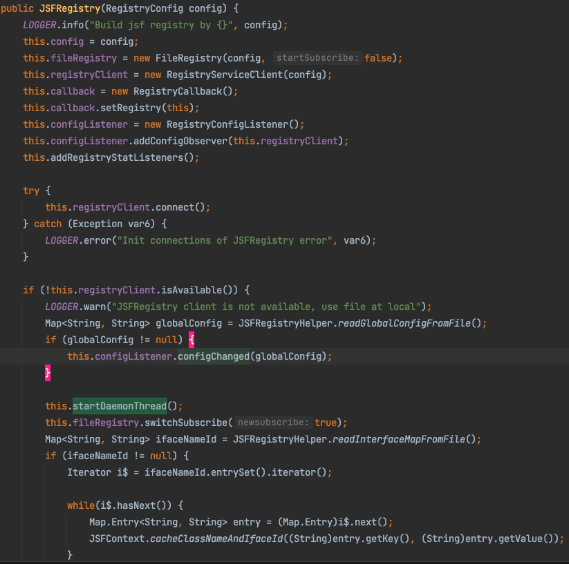The height and width of the screenshot is (564, 569).
Task: Click the iterator() method call
Action: coord(294,473)
